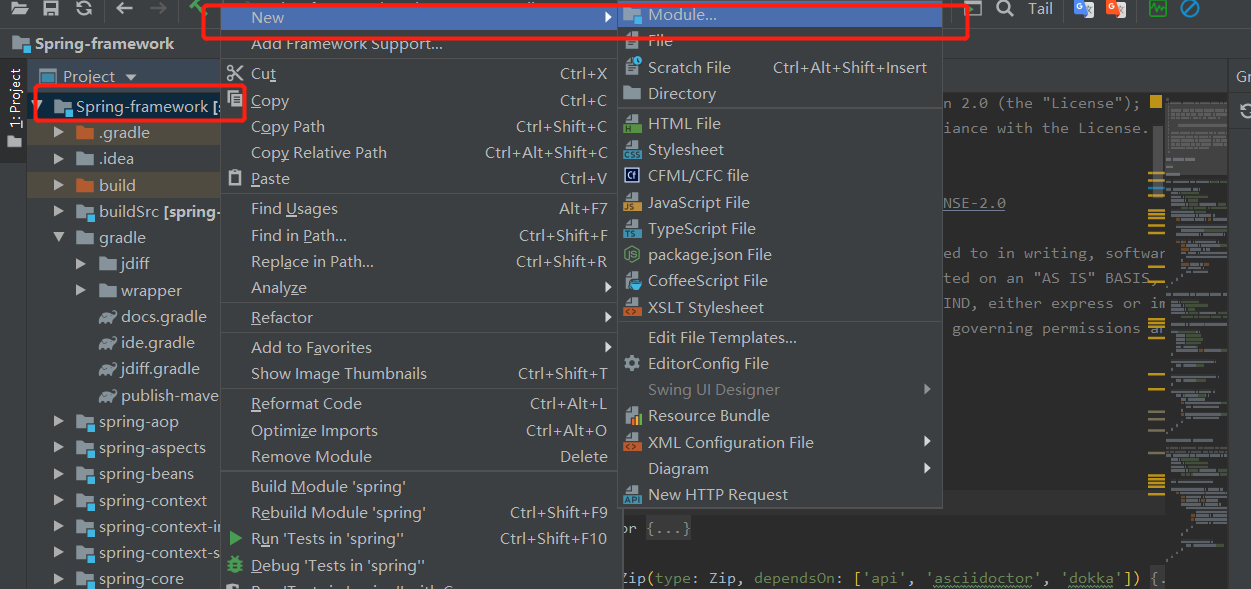Expand the spring-core module arrow

[x=59, y=579]
